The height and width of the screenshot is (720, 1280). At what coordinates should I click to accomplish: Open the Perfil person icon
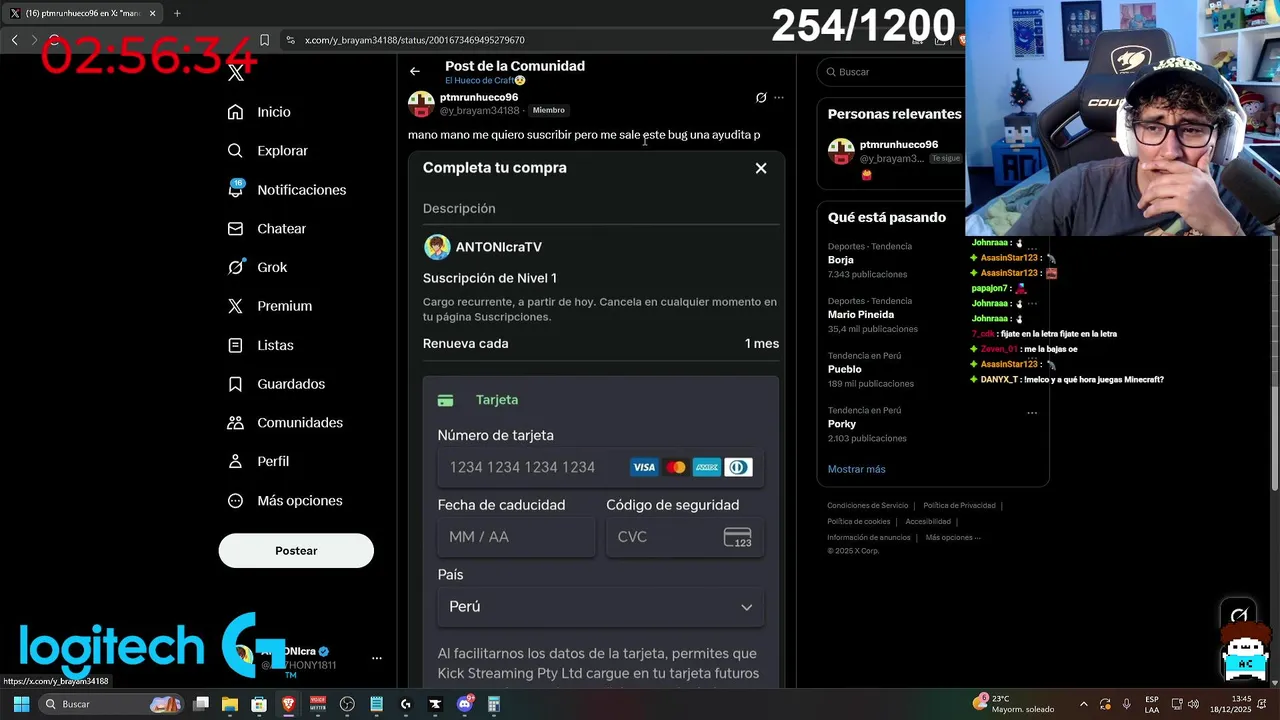(235, 461)
